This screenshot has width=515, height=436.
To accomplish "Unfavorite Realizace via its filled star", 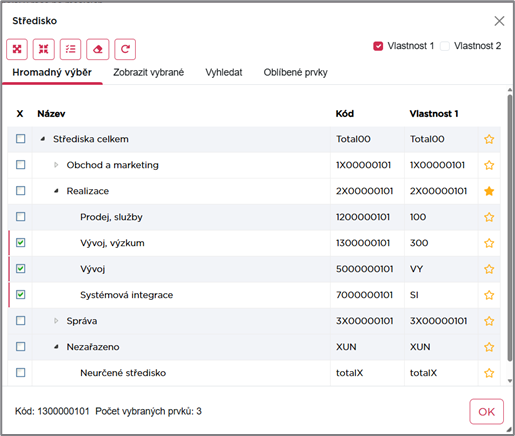I will (489, 191).
